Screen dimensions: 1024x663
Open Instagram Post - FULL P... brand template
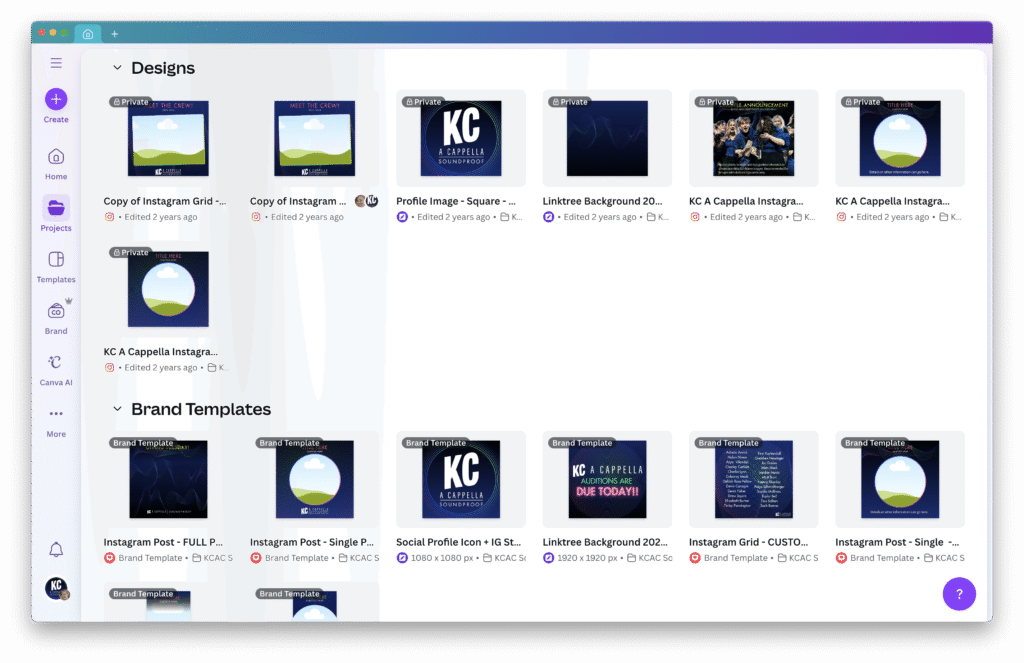point(168,479)
